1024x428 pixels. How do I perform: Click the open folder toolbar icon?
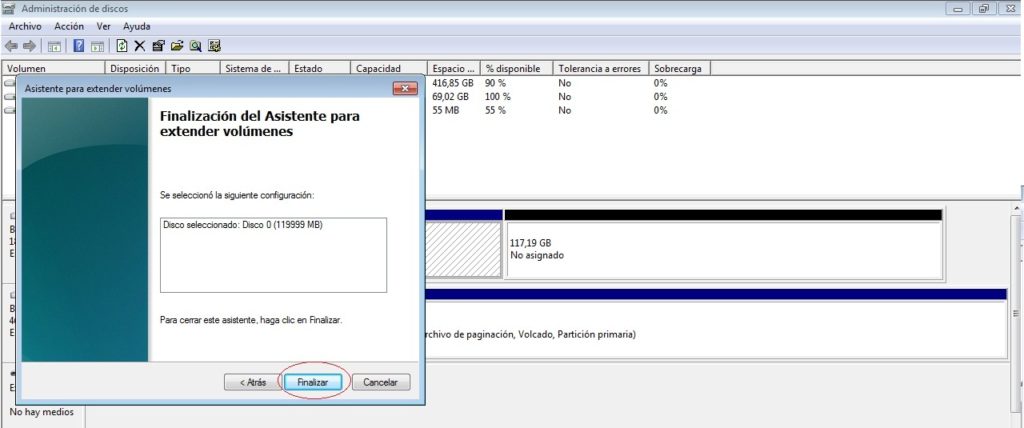pos(177,46)
